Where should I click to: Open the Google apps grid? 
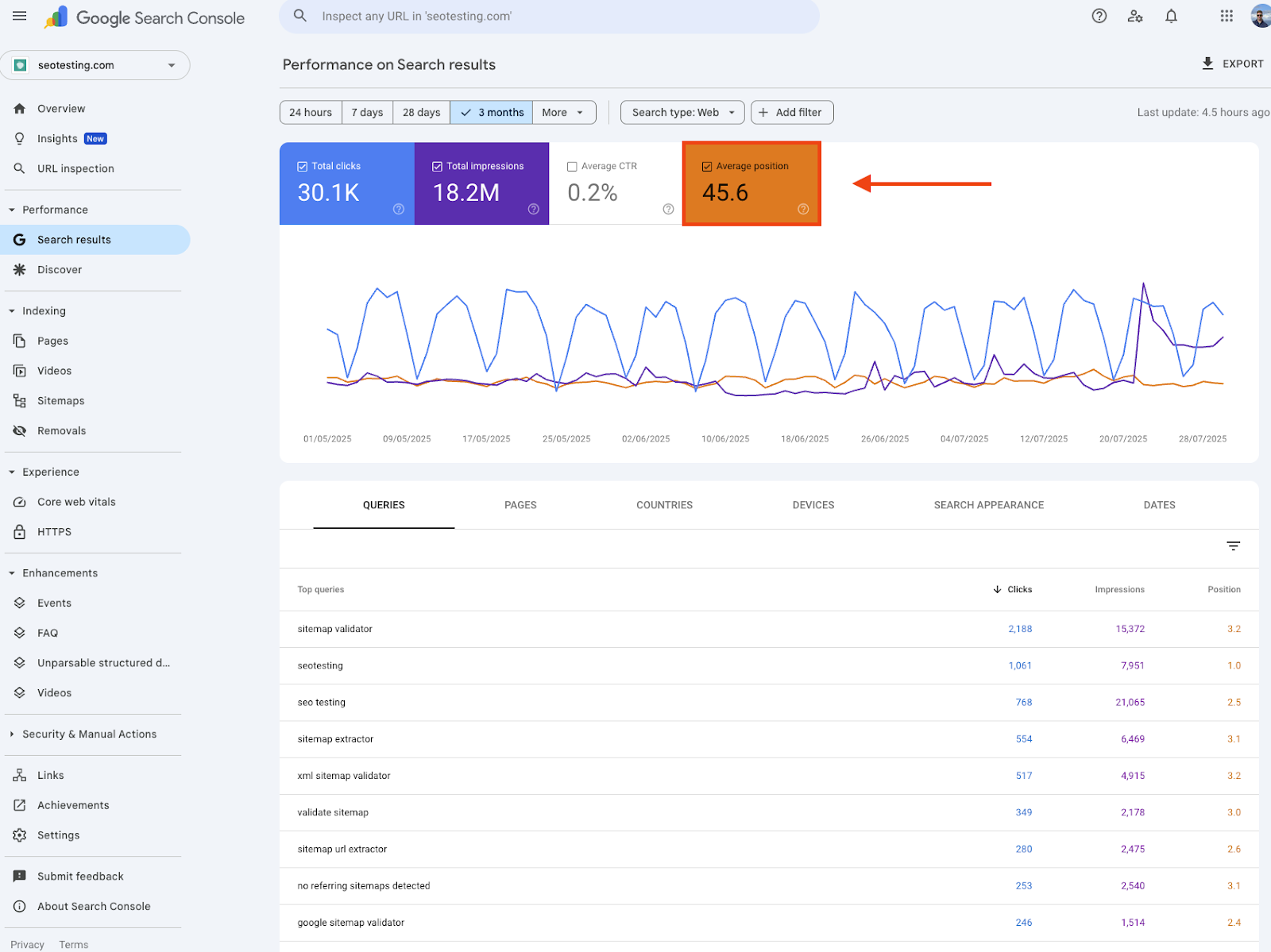tap(1226, 16)
